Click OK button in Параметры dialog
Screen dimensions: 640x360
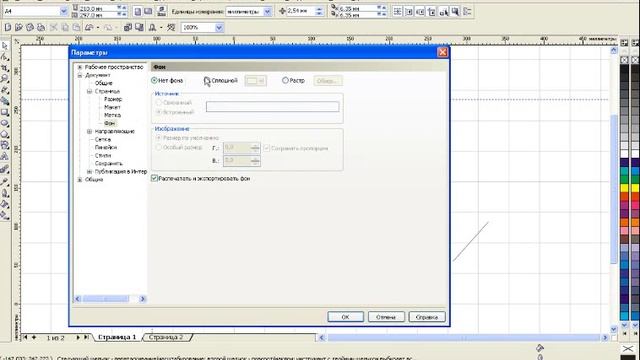[345, 317]
